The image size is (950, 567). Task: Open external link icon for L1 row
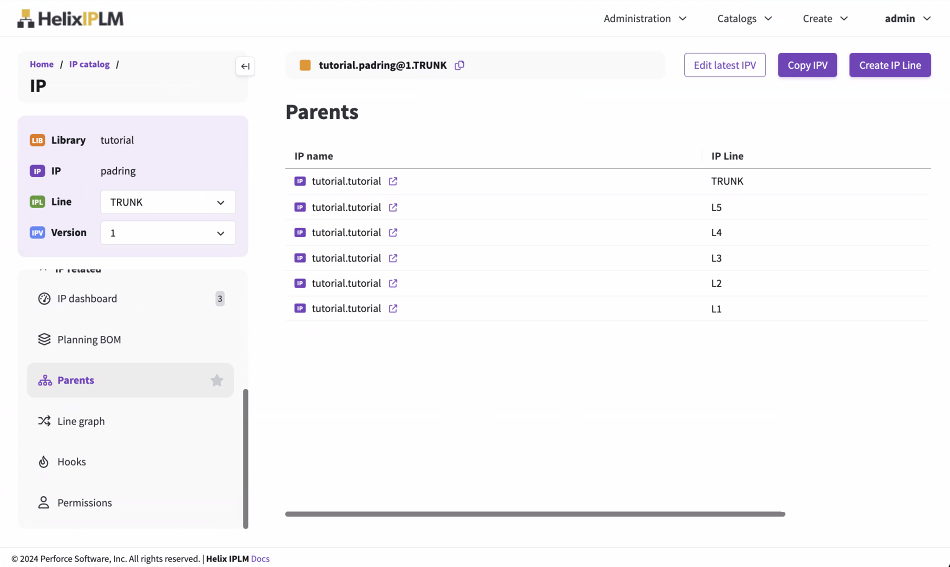[x=393, y=309]
